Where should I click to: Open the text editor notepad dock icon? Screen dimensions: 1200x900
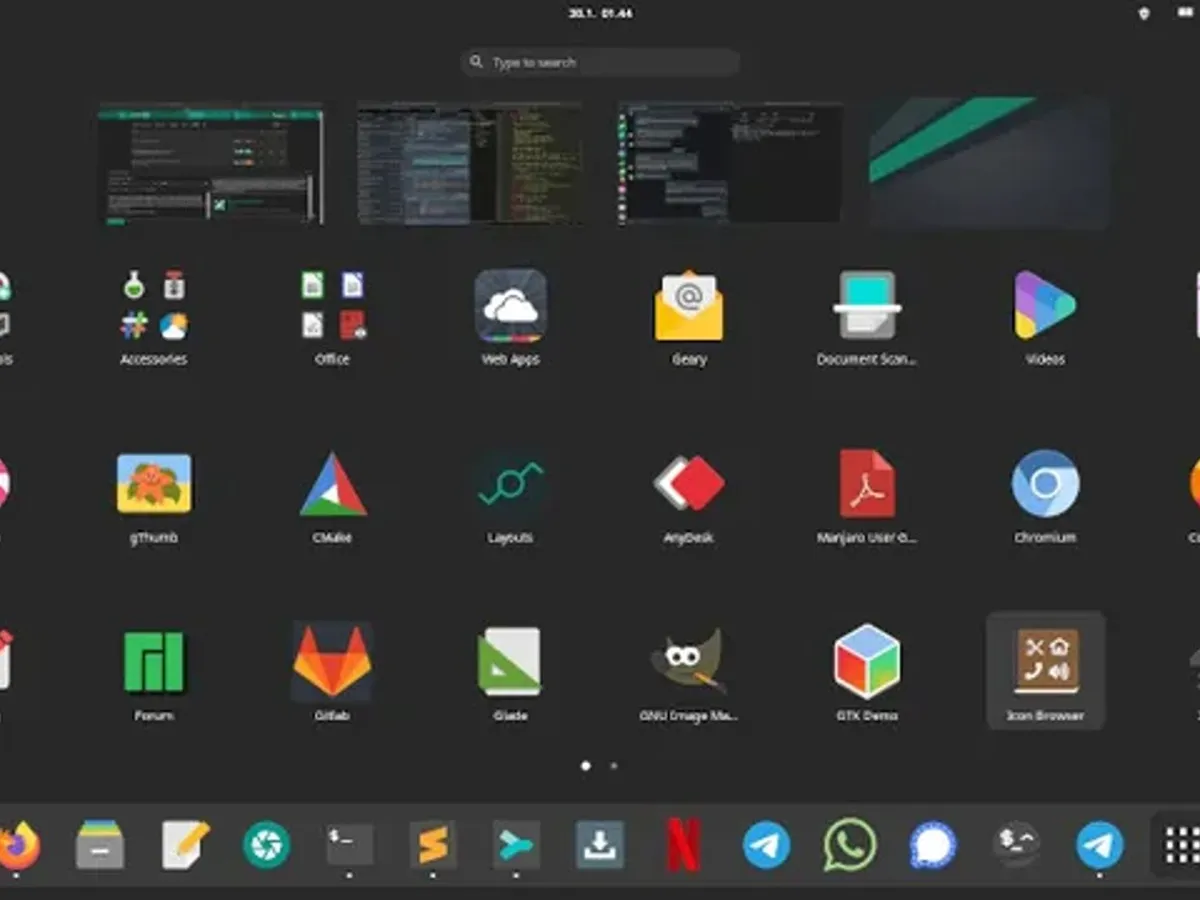(x=185, y=846)
